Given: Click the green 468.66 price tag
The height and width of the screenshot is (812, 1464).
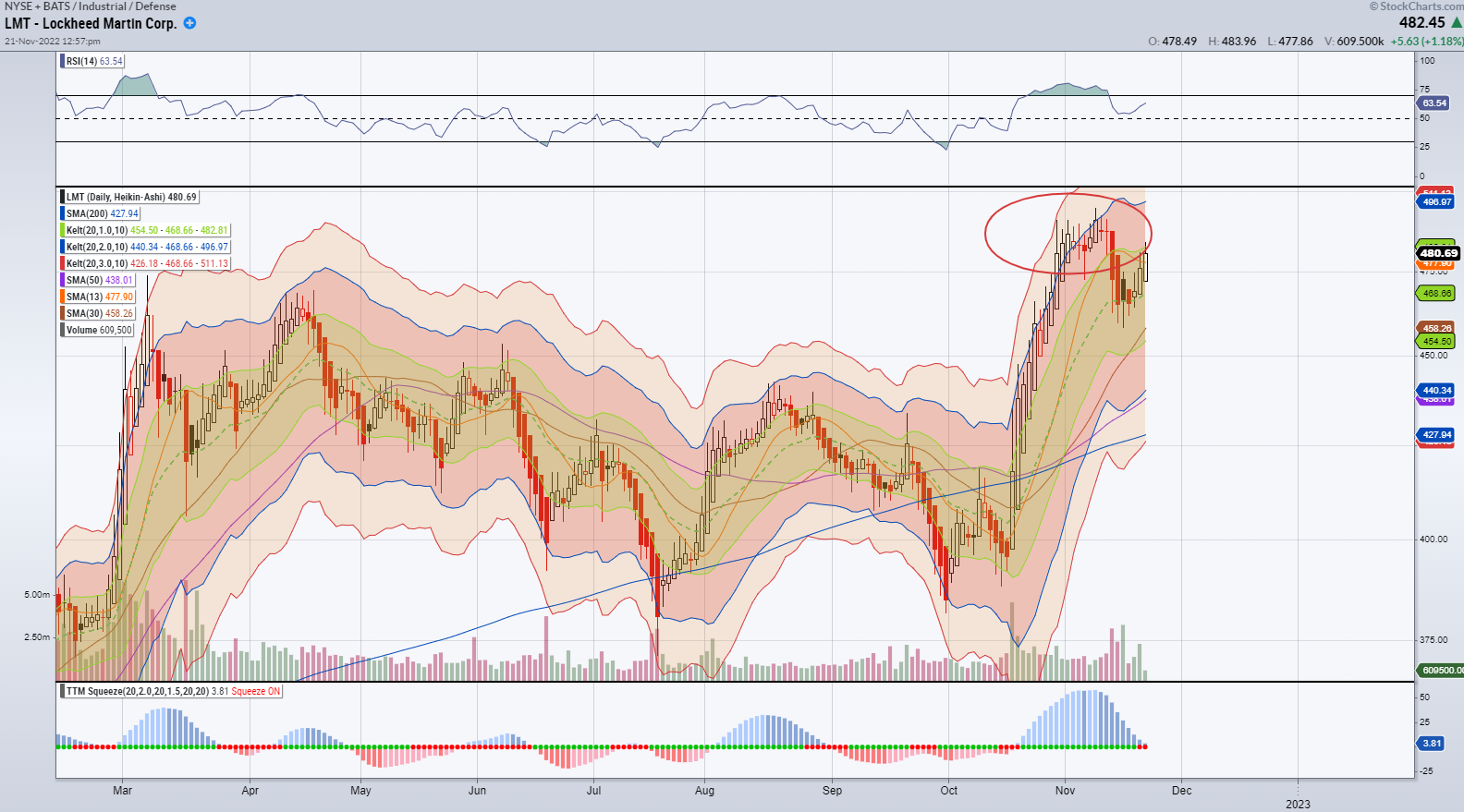Looking at the screenshot, I should tap(1436, 293).
